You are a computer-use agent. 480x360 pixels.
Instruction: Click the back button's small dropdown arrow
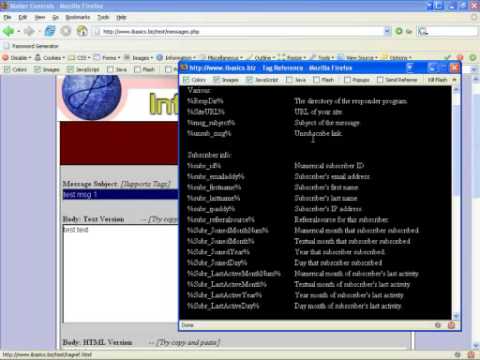coord(19,31)
